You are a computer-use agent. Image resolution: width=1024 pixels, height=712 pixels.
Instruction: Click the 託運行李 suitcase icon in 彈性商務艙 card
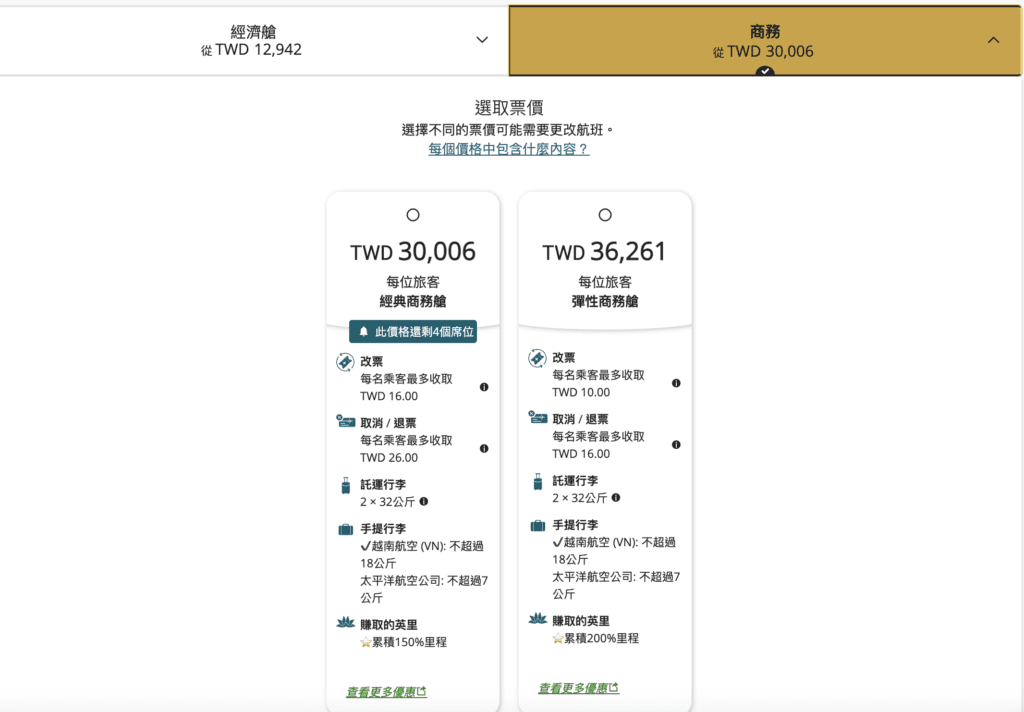point(537,481)
